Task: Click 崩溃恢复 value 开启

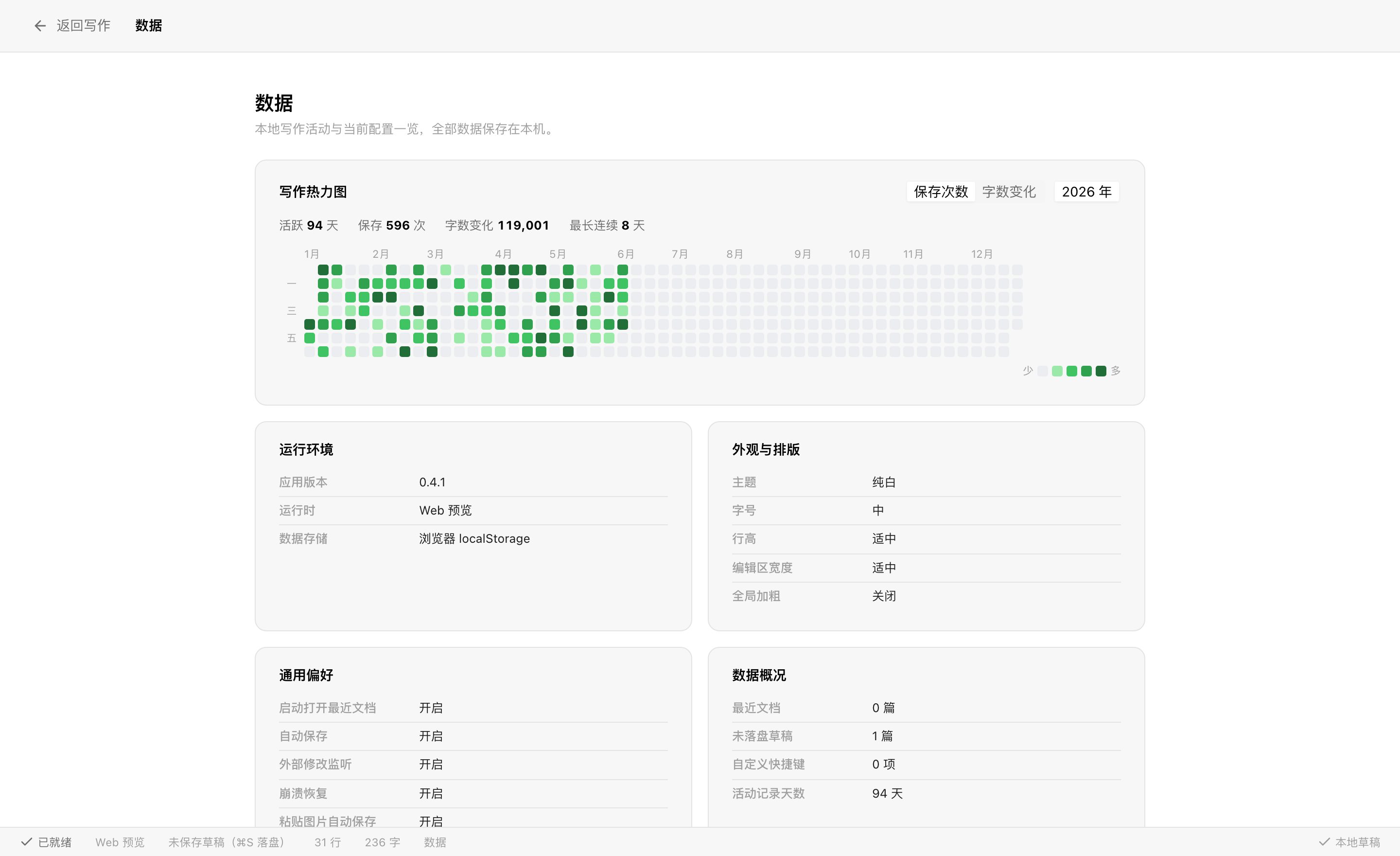Action: (x=431, y=793)
